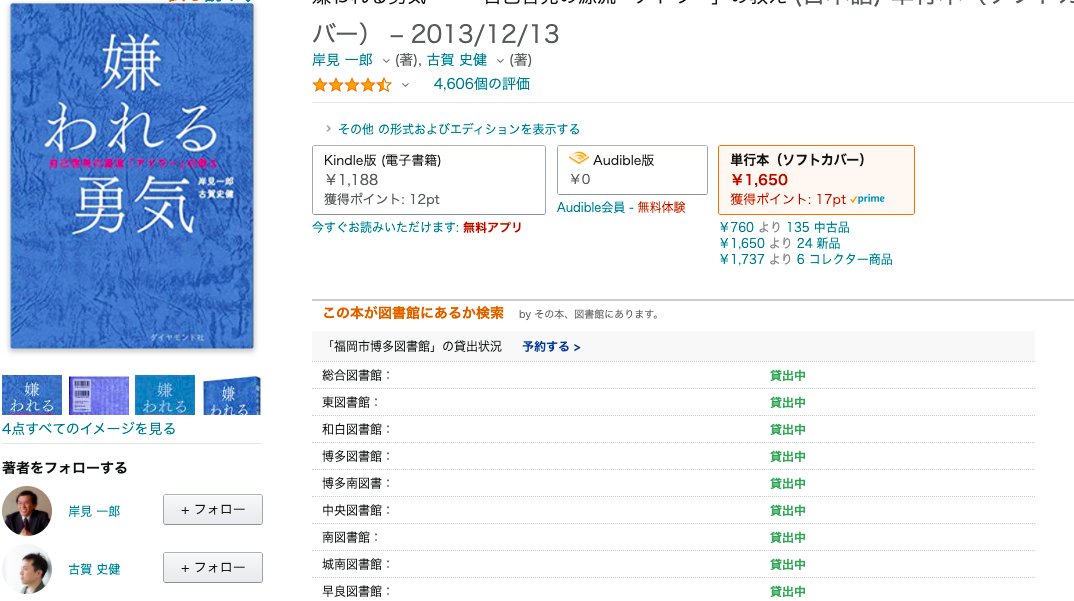Open ¥760 より 135 中古品 offers
This screenshot has width=1074, height=601.
785,227
